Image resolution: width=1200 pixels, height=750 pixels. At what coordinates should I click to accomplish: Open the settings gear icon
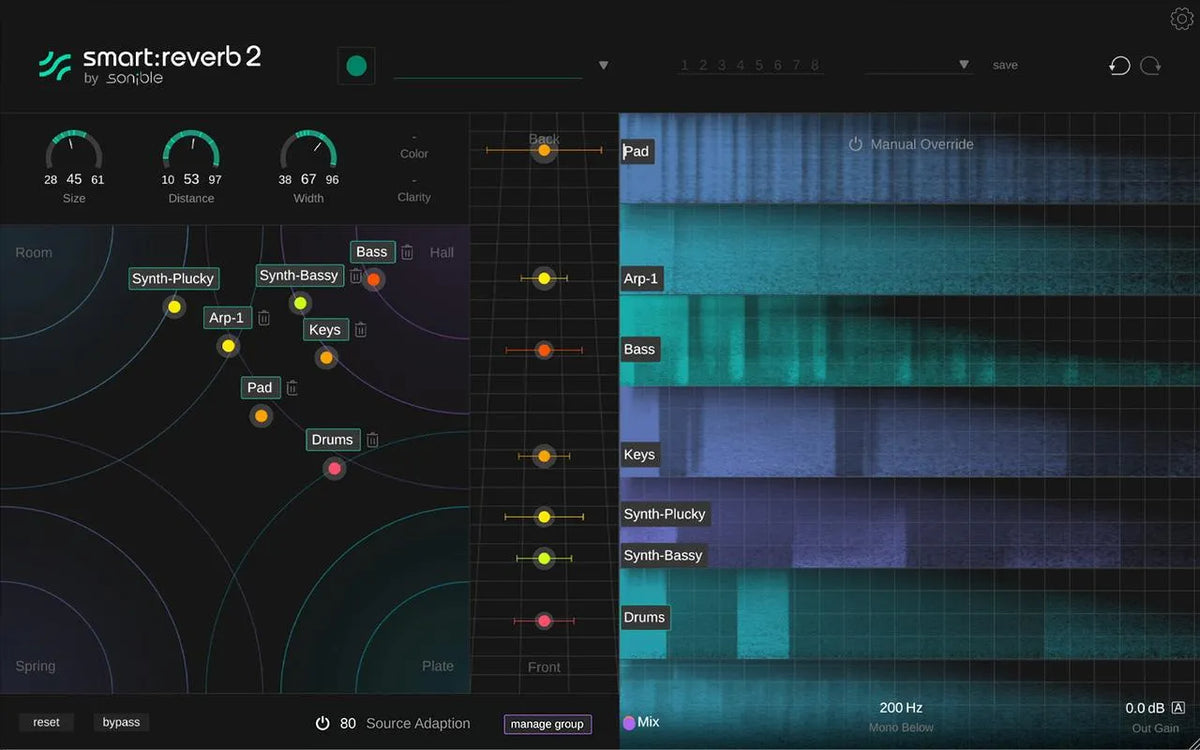(x=1181, y=18)
